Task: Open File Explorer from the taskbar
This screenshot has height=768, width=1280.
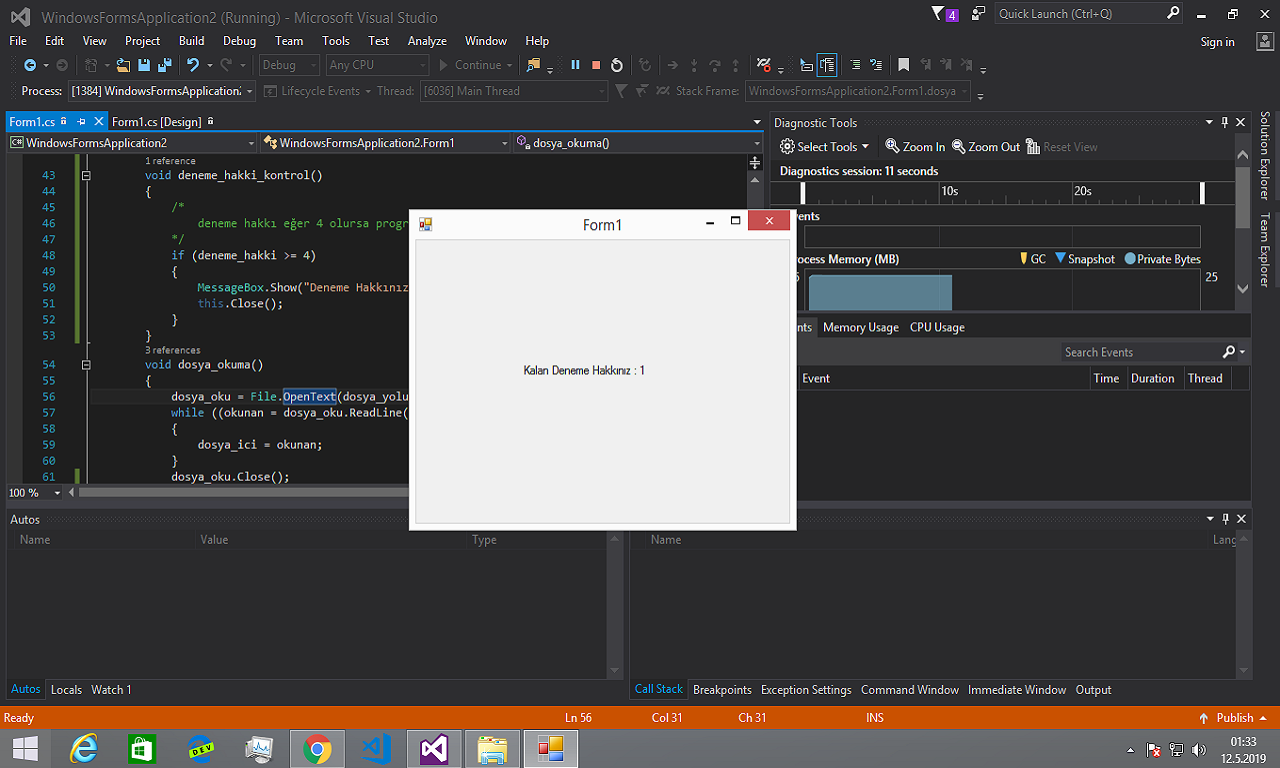Action: point(491,748)
